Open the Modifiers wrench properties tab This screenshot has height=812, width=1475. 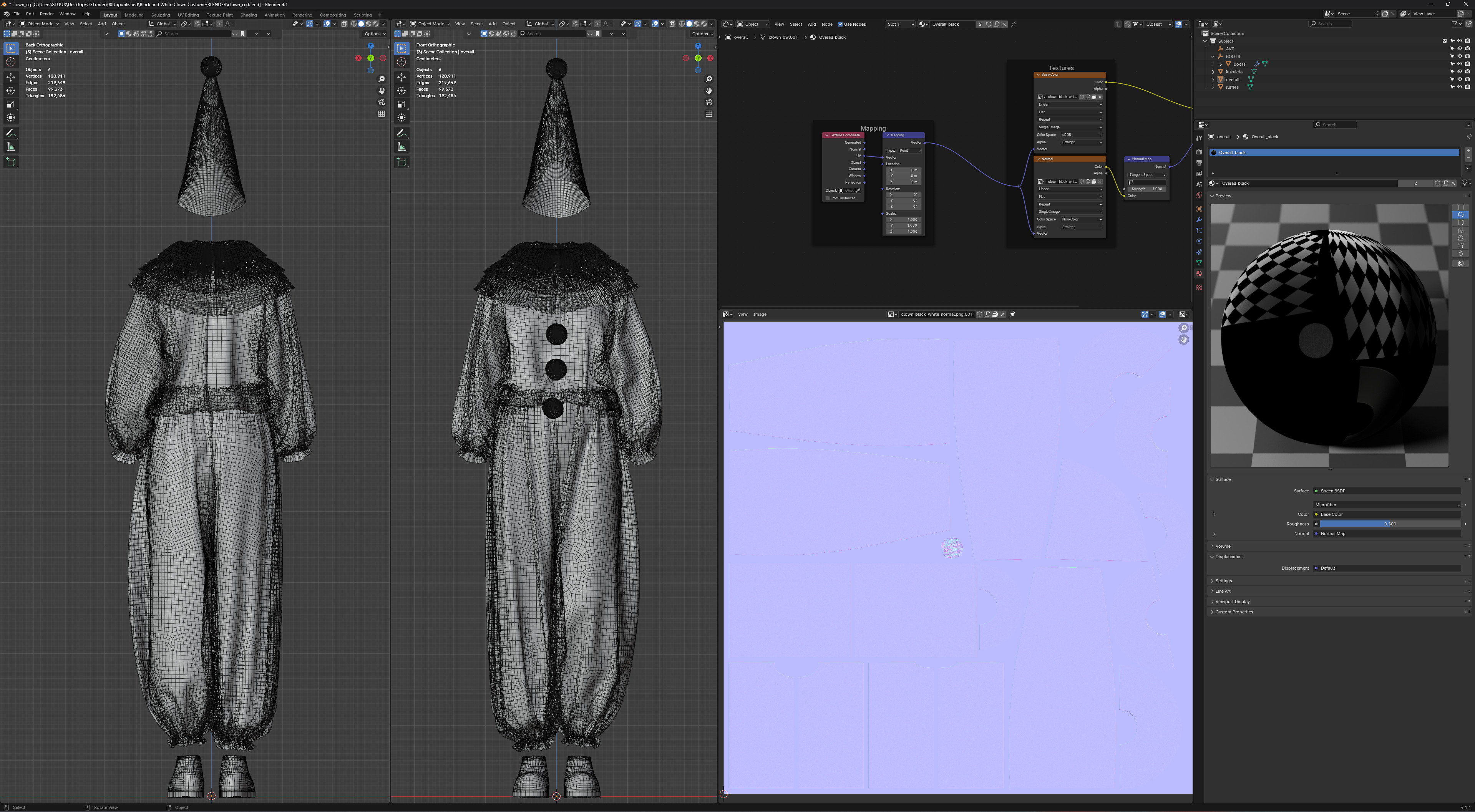click(x=1199, y=220)
